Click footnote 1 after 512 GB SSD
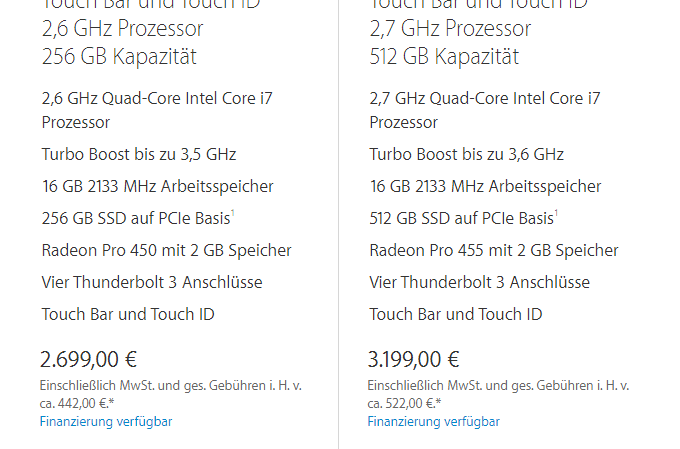The image size is (680, 449). coord(556,213)
